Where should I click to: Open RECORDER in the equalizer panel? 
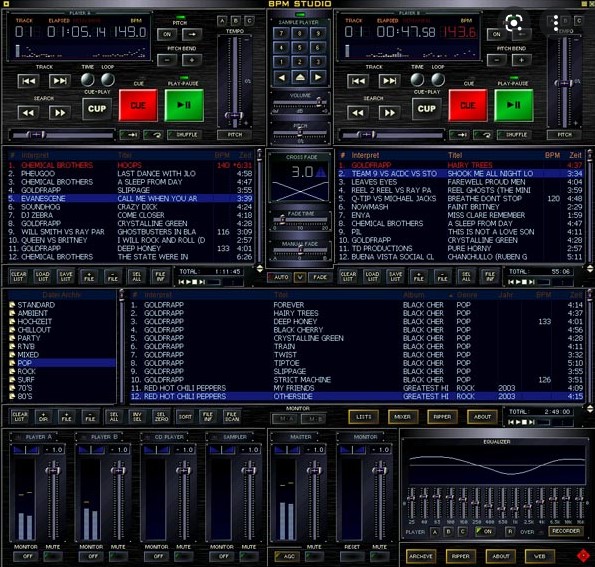pyautogui.click(x=566, y=531)
